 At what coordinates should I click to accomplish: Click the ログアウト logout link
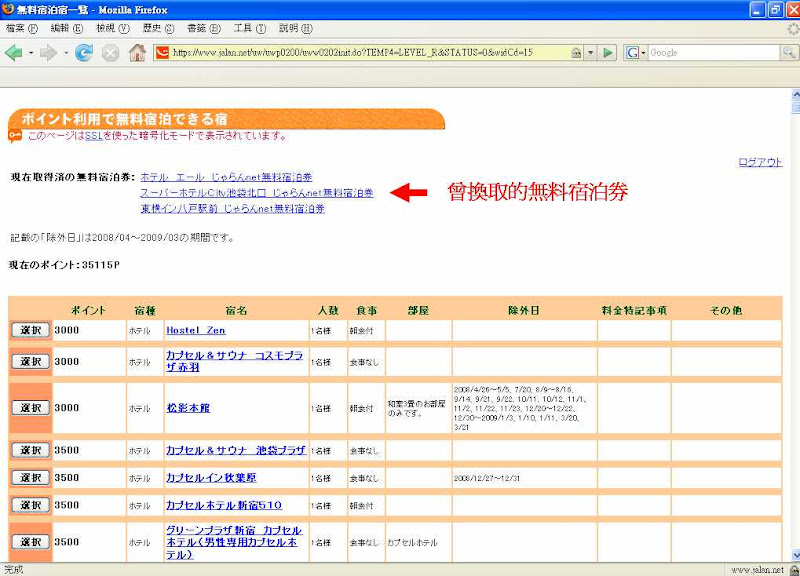[760, 162]
